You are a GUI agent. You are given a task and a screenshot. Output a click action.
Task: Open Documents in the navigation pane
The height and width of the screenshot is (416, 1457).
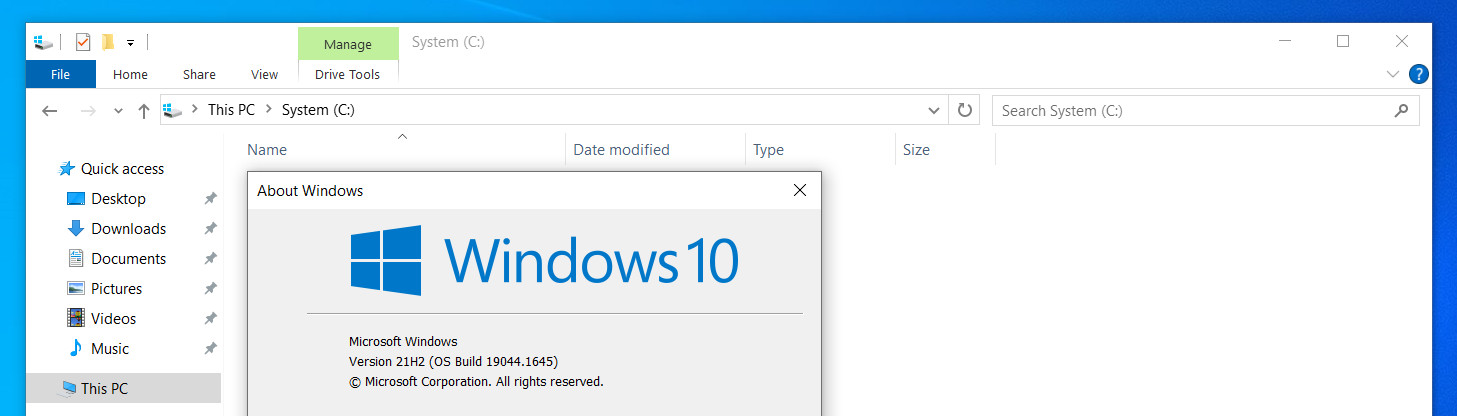pyautogui.click(x=128, y=259)
